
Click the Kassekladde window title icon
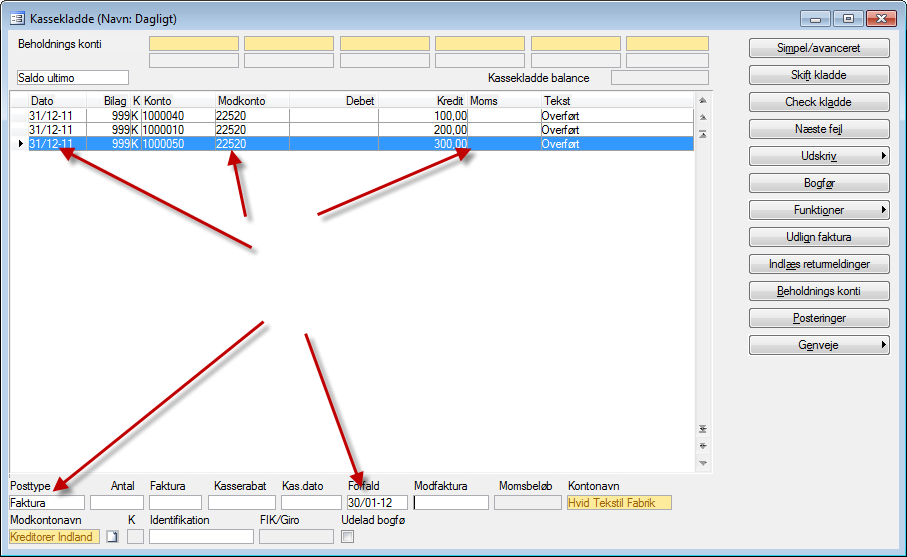coord(17,19)
